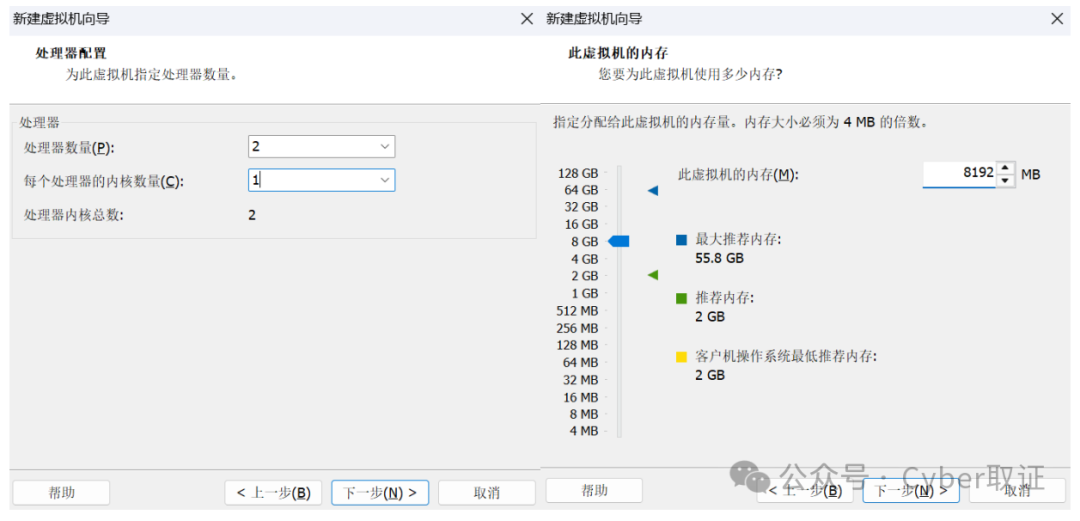1080x521 pixels.
Task: Click 16 GB on the memory scale
Action: point(581,224)
